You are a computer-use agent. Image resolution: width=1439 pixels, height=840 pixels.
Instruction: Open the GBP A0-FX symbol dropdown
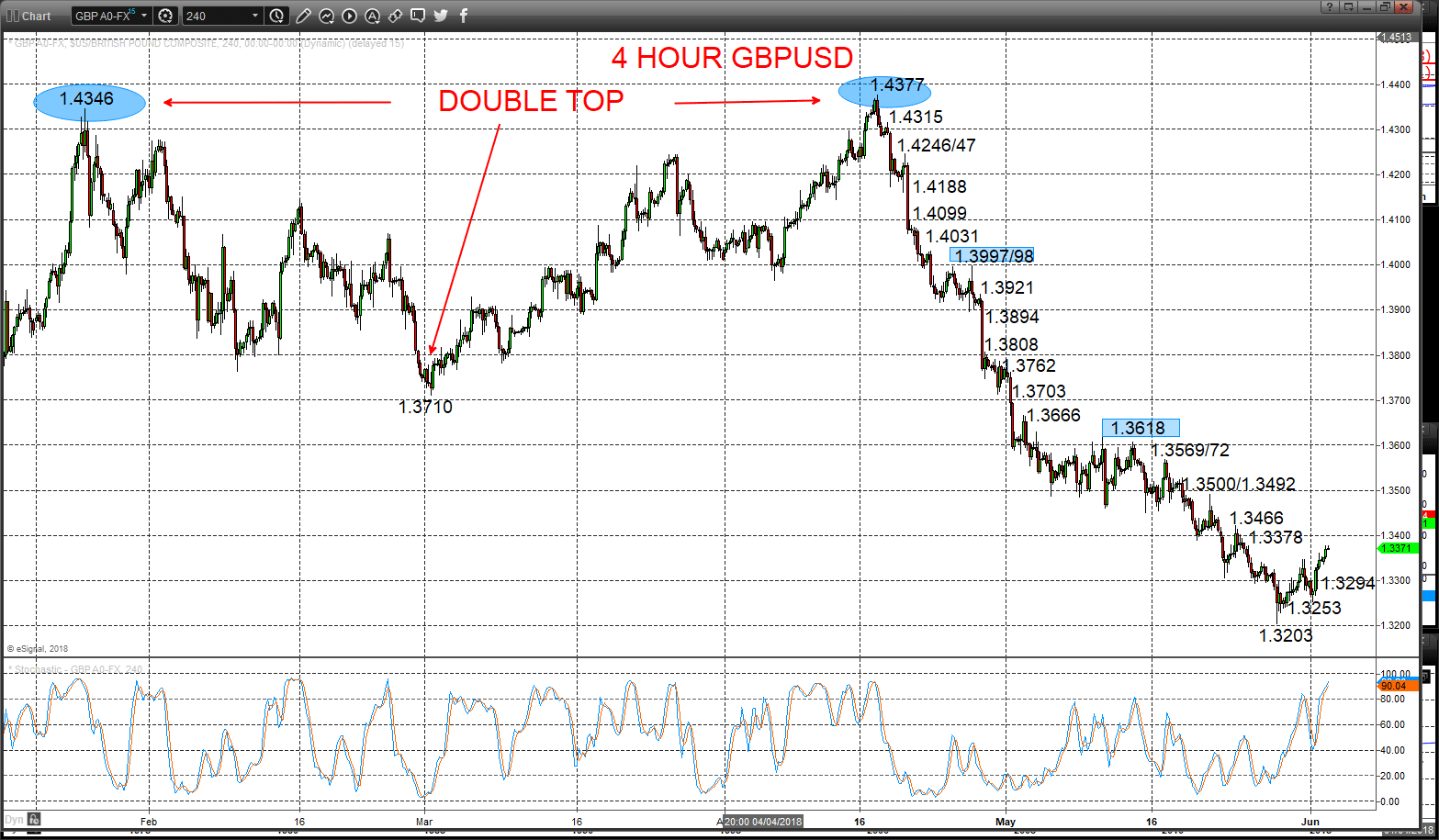tap(144, 16)
